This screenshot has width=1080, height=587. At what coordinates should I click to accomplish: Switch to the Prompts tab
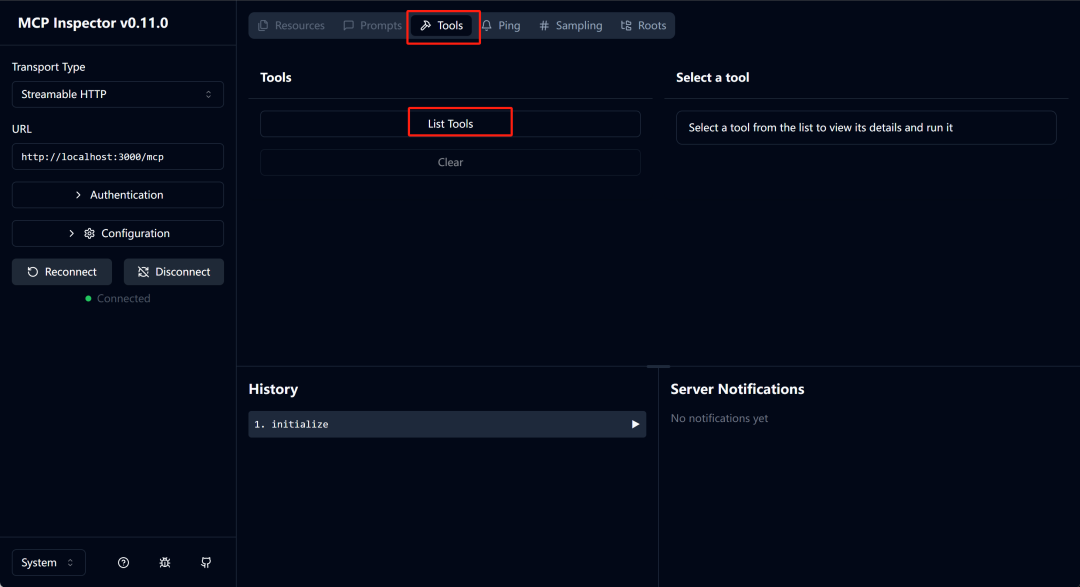click(373, 25)
